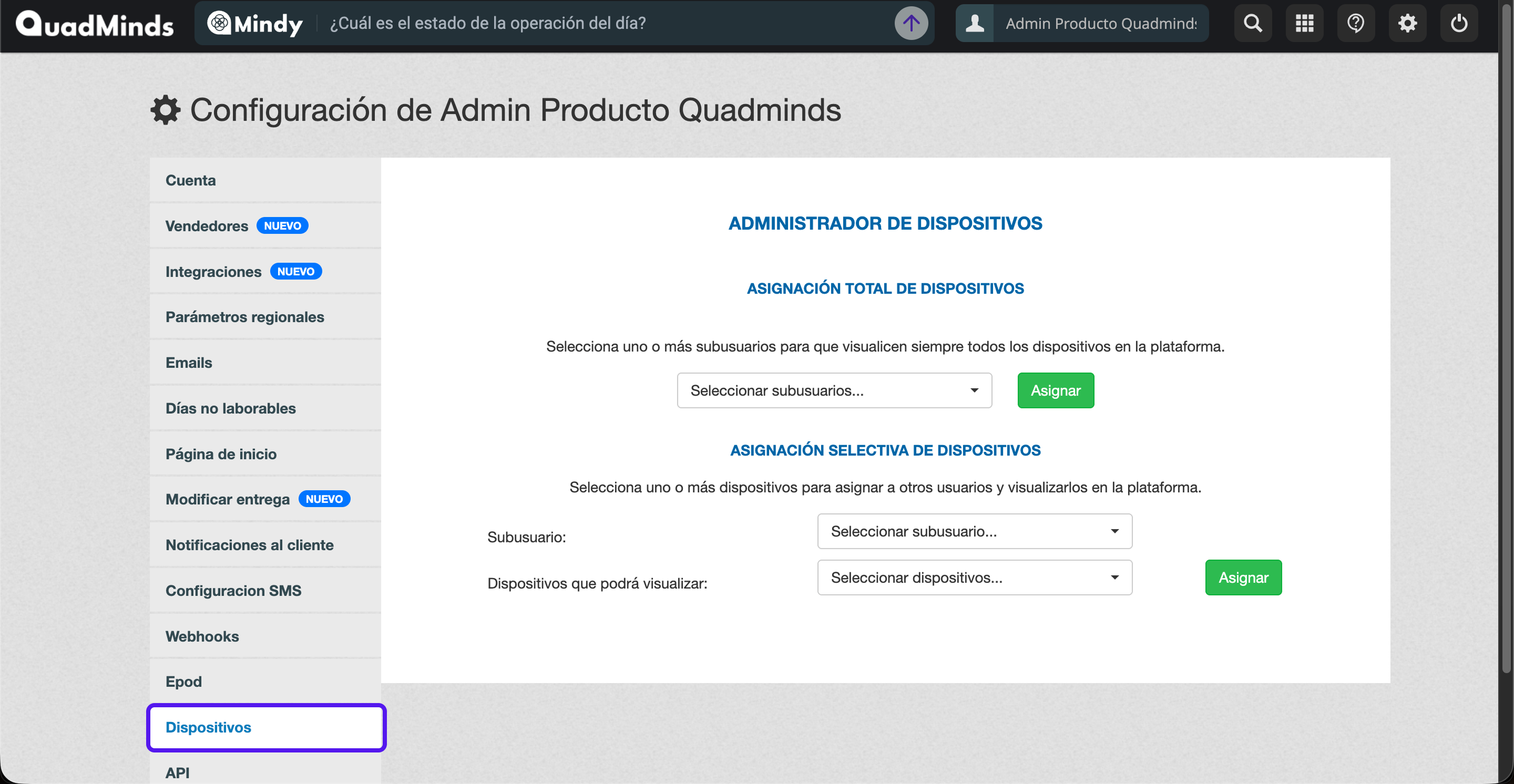The width and height of the screenshot is (1514, 784).
Task: Open the apps grid menu icon
Action: pos(1304,24)
